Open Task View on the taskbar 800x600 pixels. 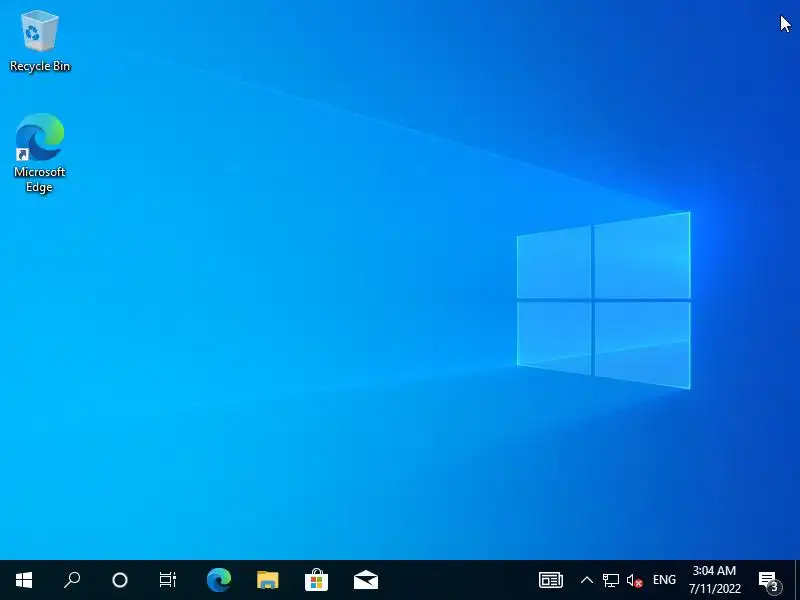(x=168, y=580)
